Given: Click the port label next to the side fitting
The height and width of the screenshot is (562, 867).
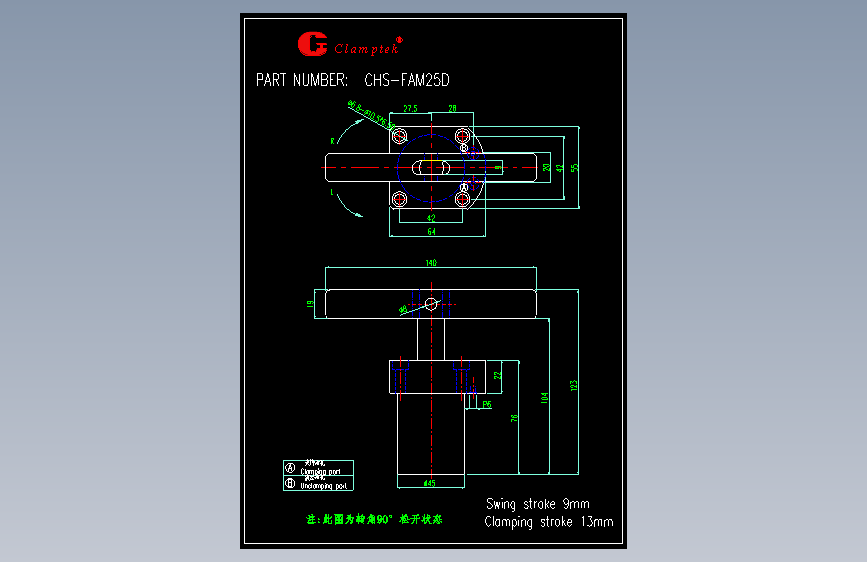Looking at the screenshot, I should point(487,404).
